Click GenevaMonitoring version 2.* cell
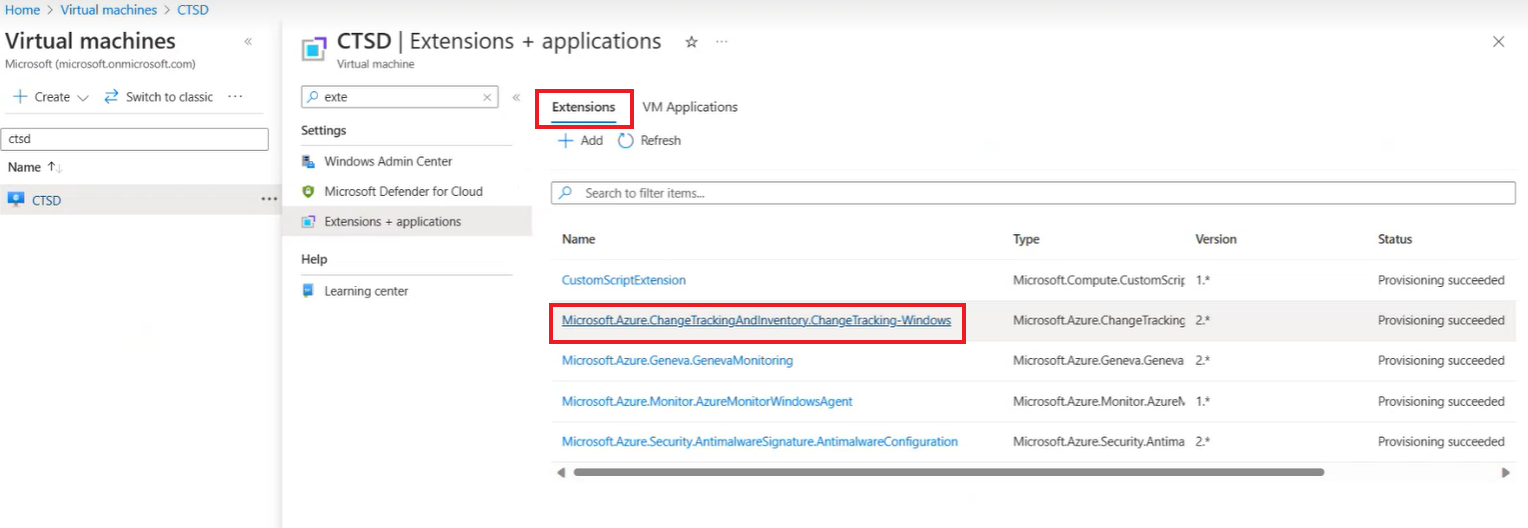Screen dimensions: 1528x528 [1203, 360]
